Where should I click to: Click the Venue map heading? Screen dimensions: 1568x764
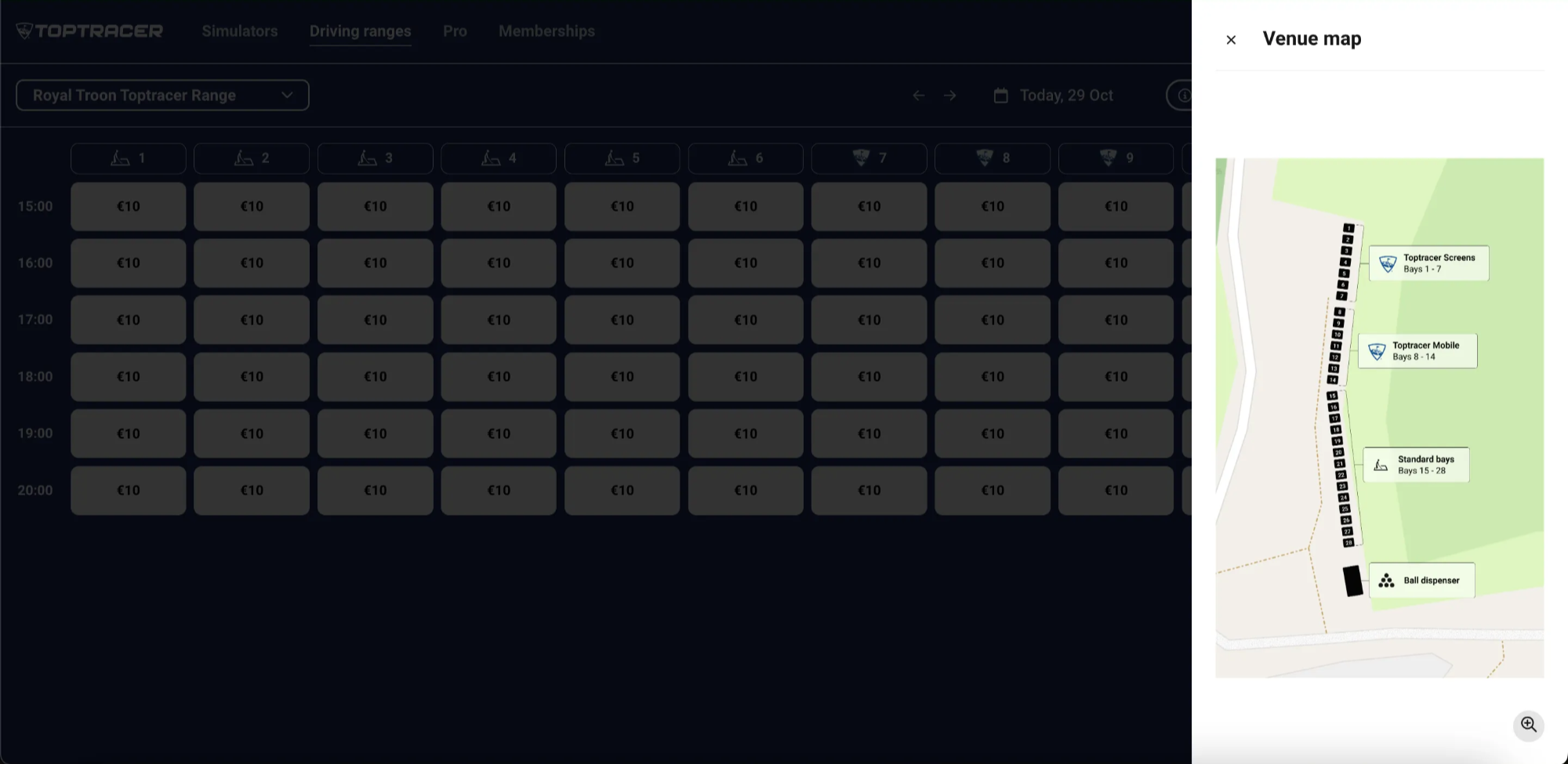1312,38
